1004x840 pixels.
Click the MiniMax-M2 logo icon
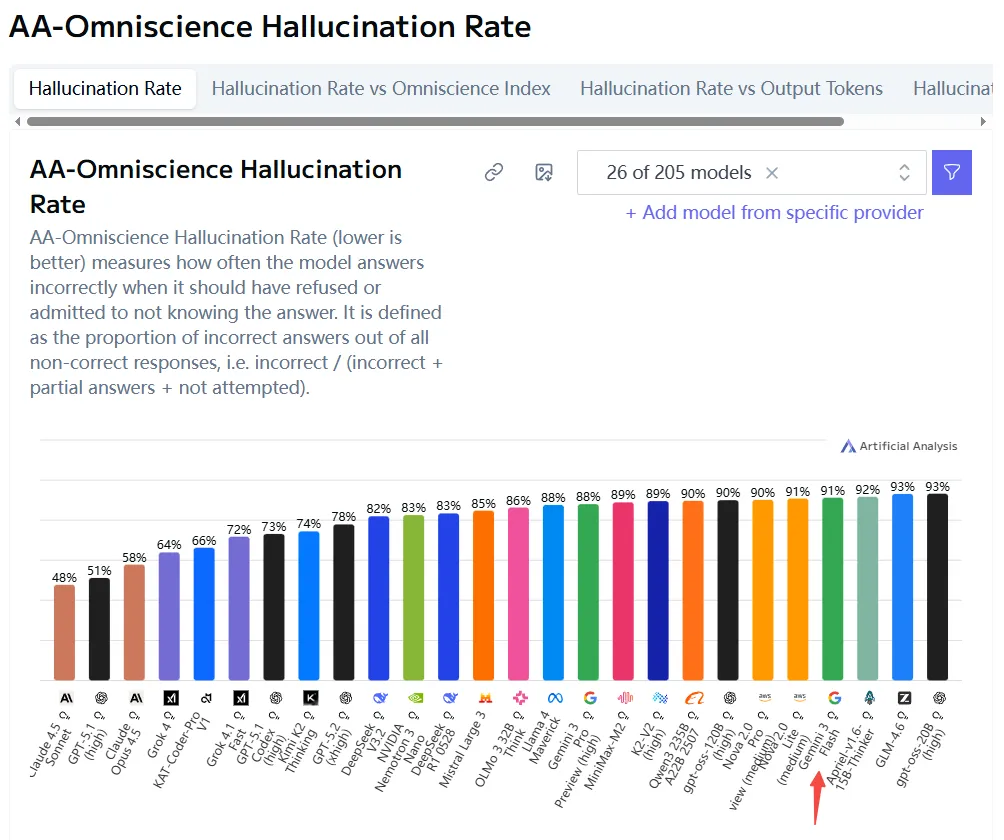click(624, 698)
